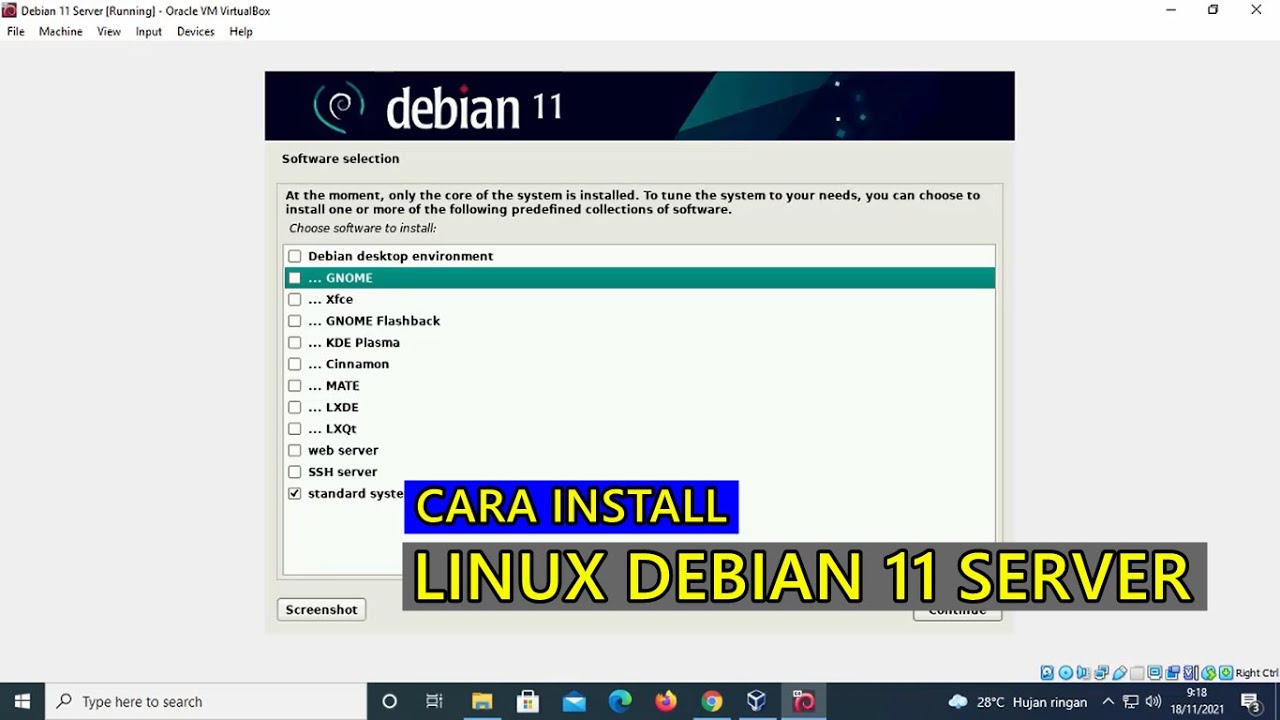Launch File Explorer from the taskbar

482,701
